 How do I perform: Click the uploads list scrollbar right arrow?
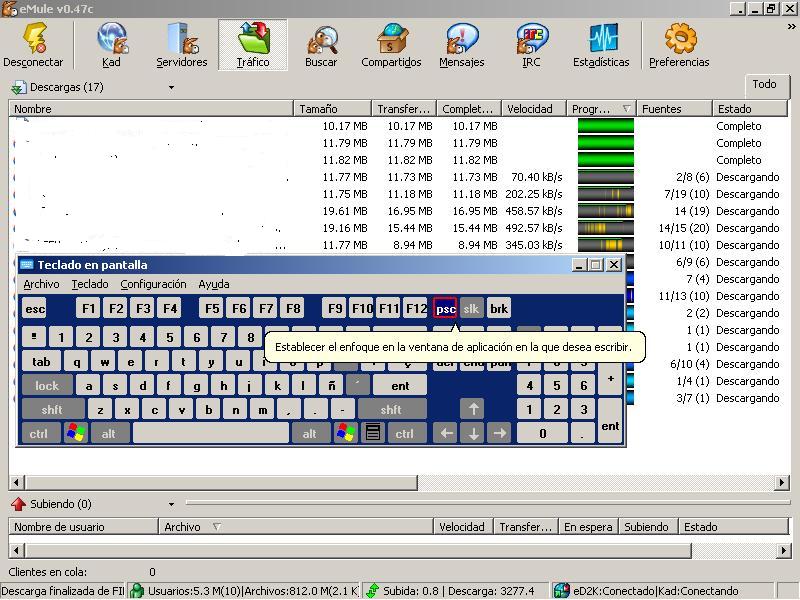pos(782,551)
